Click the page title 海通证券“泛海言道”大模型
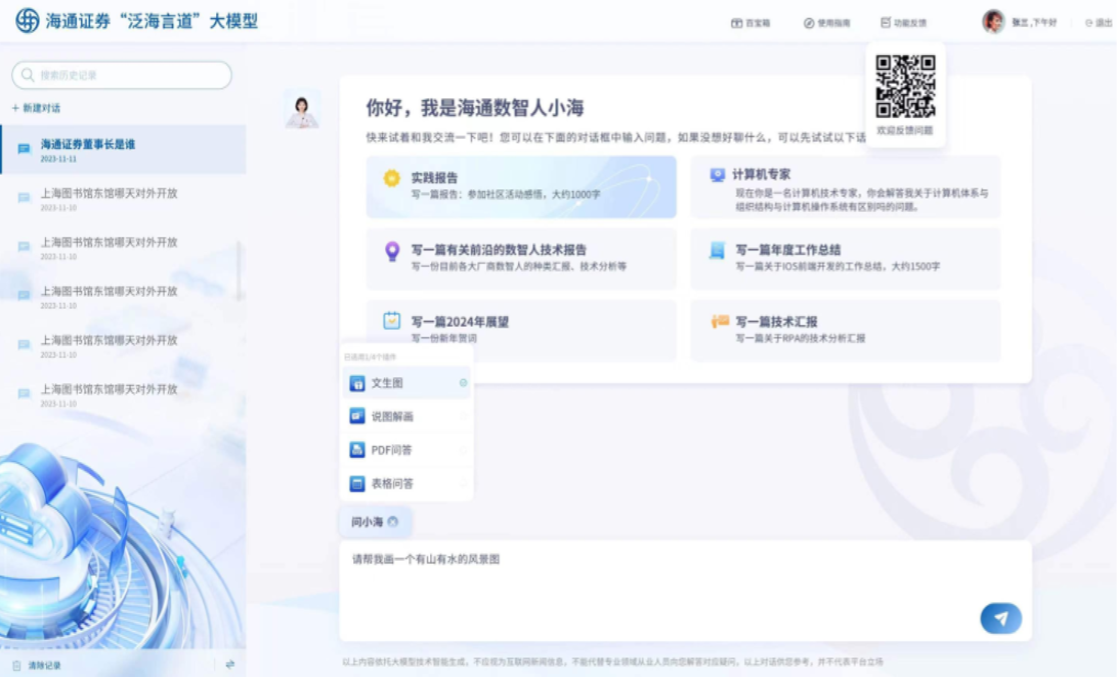1117x677 pixels. pyautogui.click(x=152, y=21)
